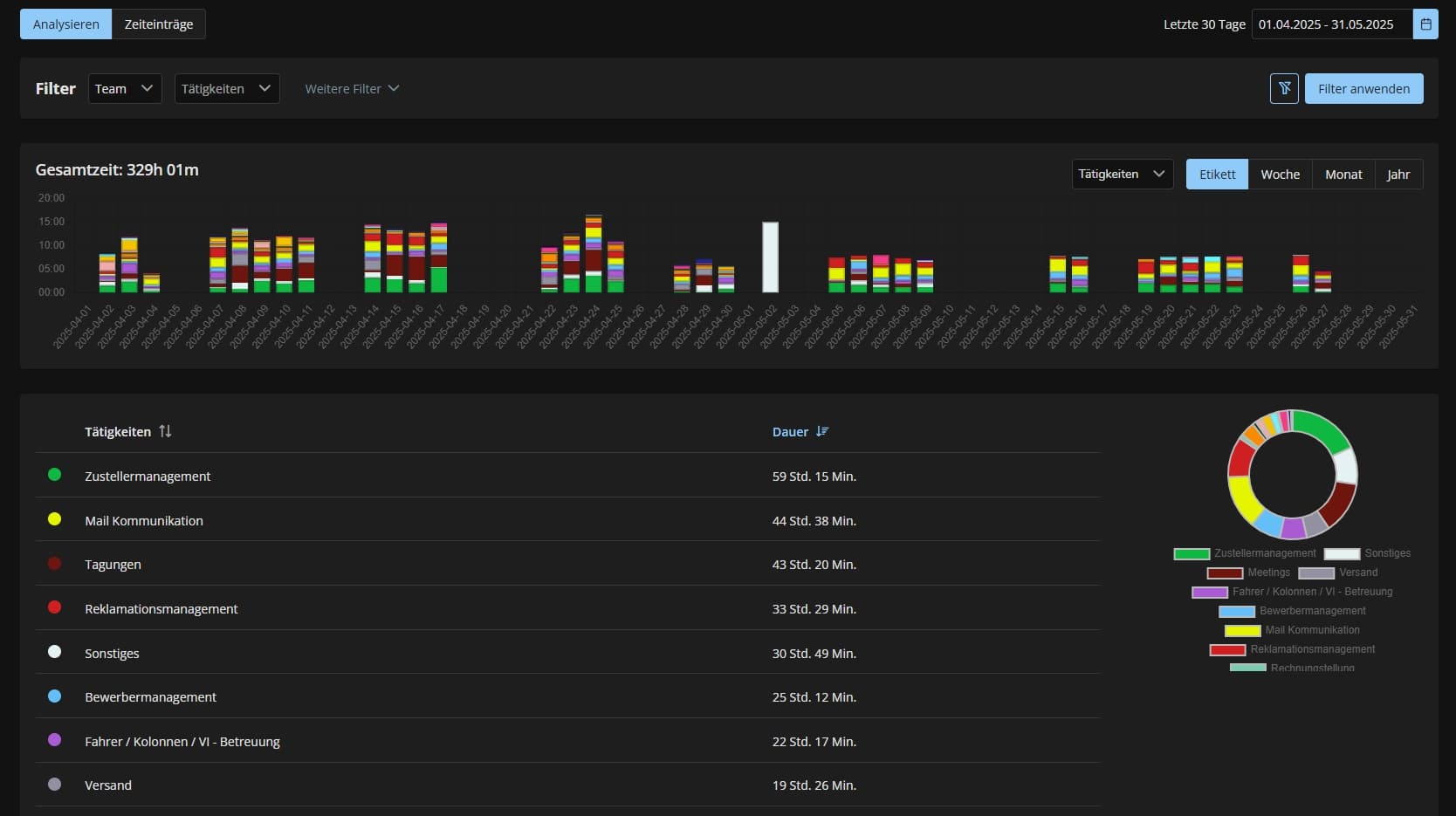Click the dark red dot beside Tagungen row
This screenshot has width=1456, height=816.
coord(54,564)
